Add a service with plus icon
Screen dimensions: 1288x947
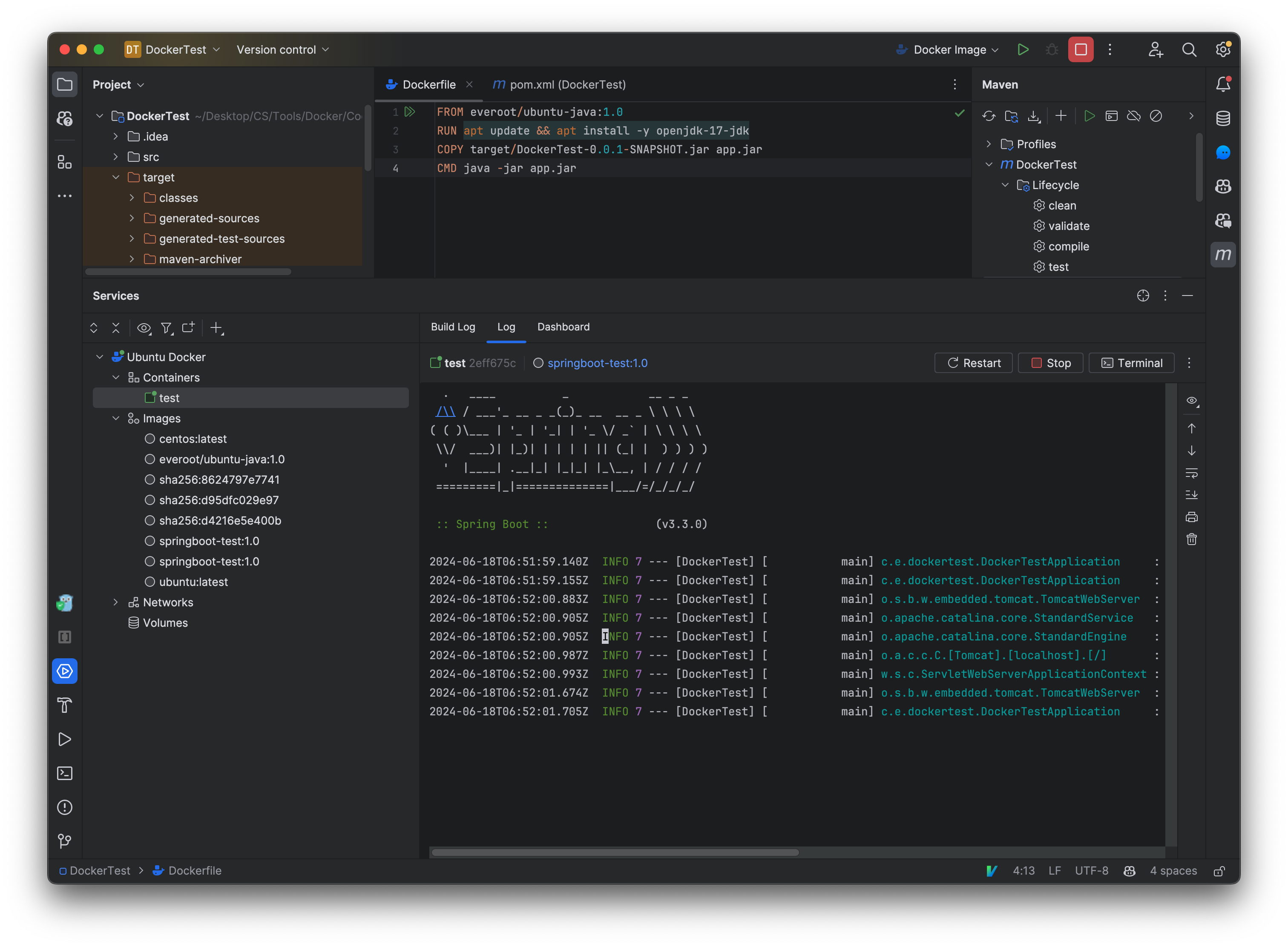216,328
